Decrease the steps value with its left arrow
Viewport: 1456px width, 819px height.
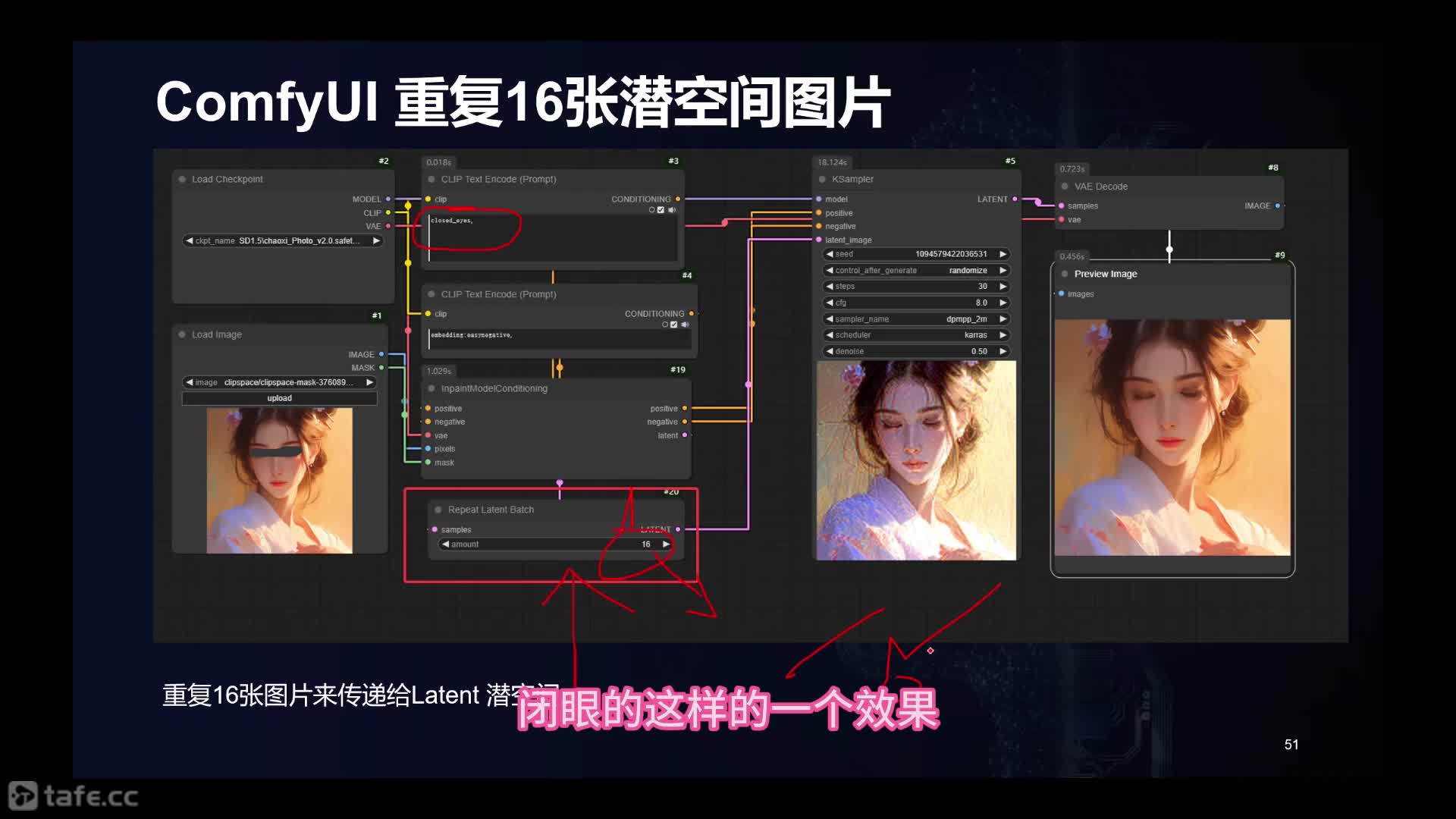[x=830, y=287]
